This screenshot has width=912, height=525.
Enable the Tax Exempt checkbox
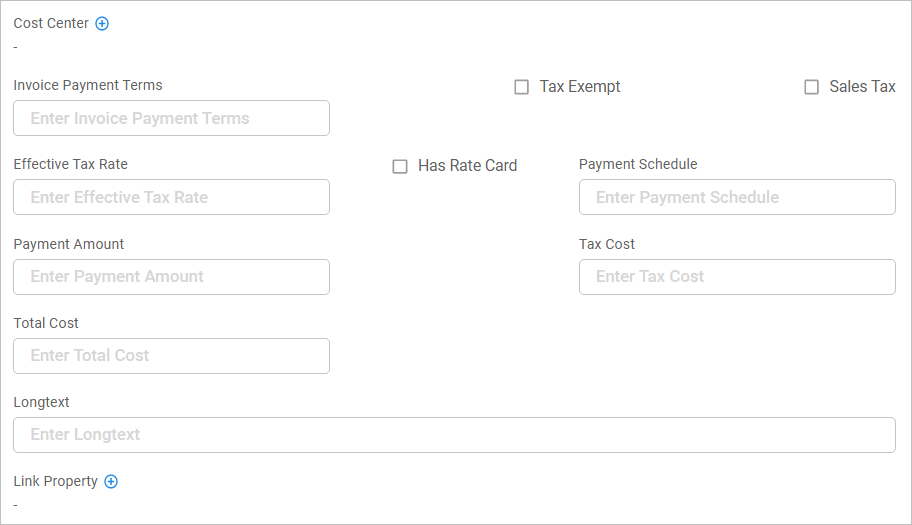pos(521,87)
